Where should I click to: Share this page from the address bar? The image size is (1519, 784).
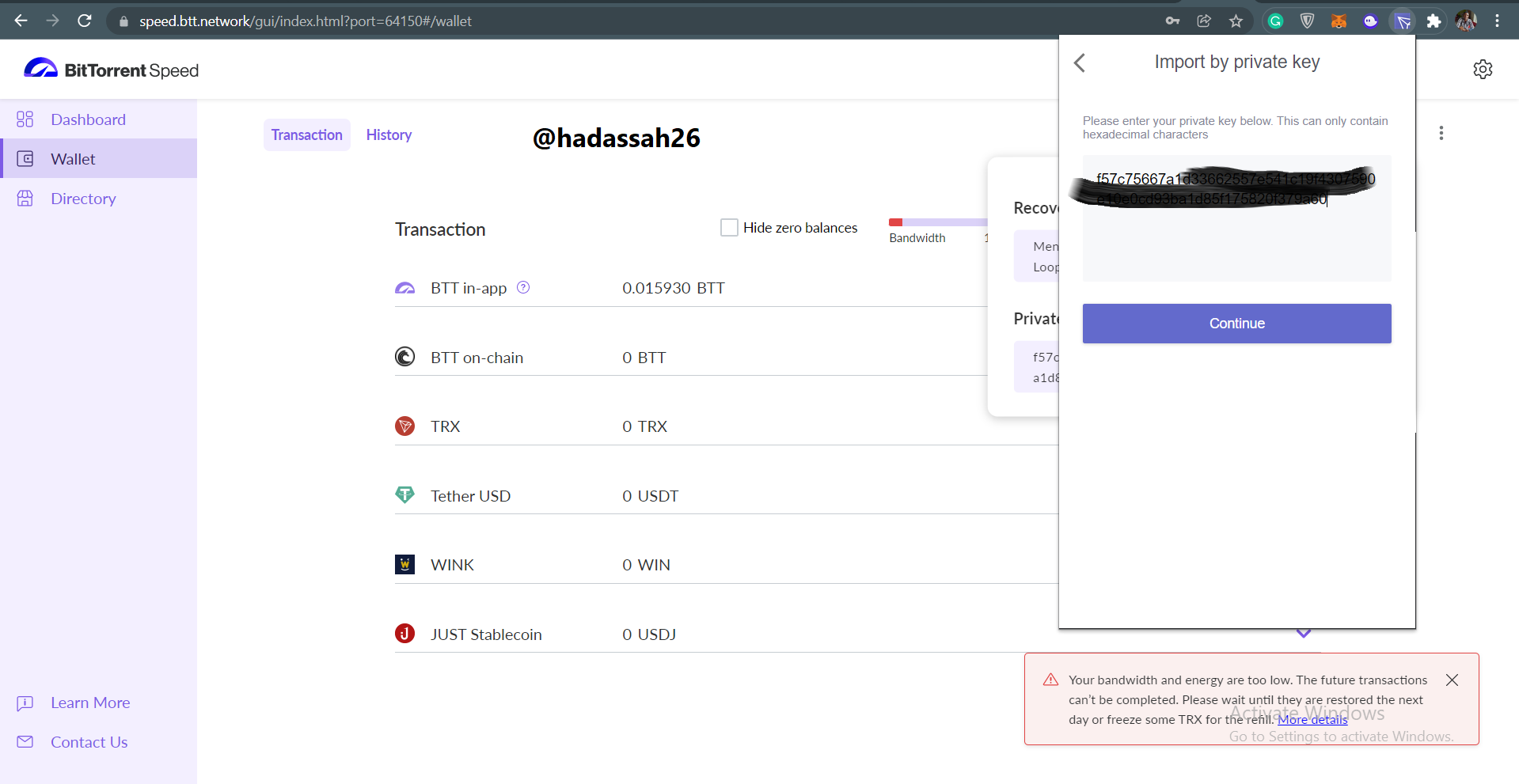(x=1204, y=21)
